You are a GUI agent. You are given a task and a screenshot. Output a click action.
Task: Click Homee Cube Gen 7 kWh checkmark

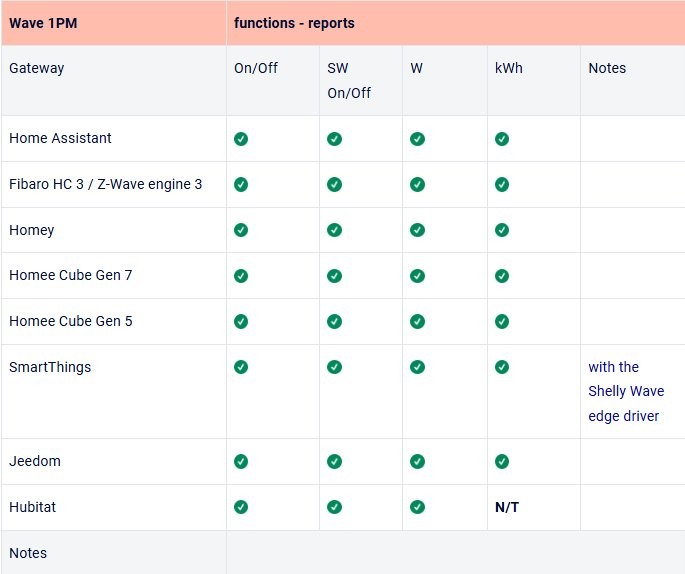click(502, 276)
